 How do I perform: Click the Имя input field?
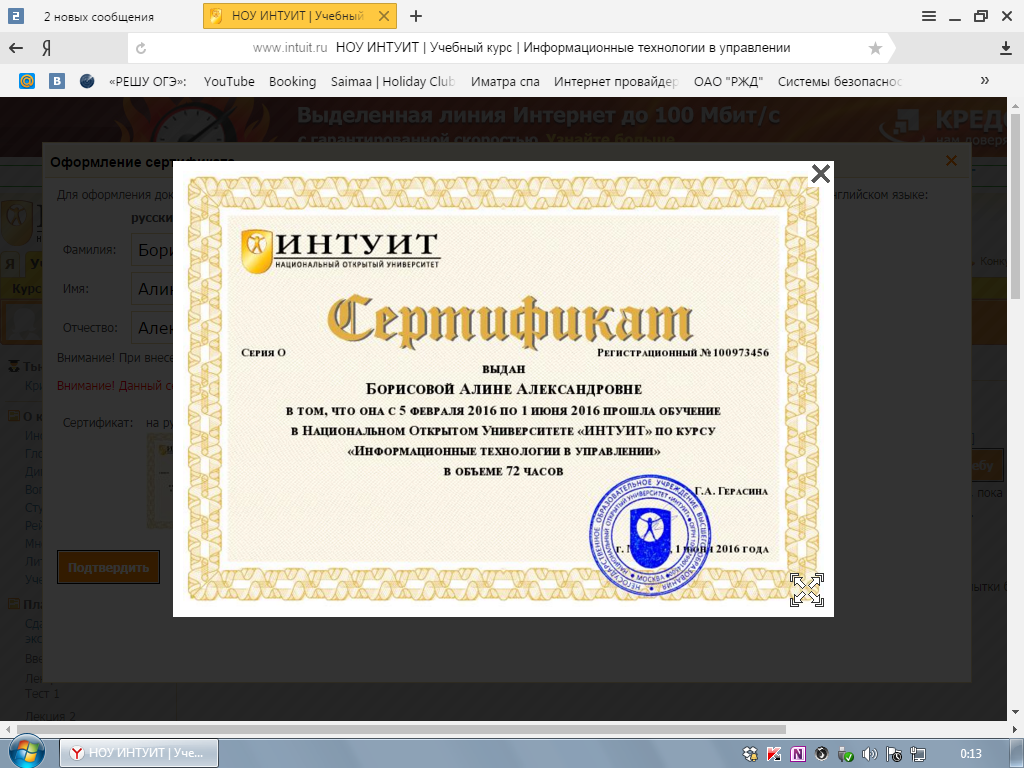coord(152,289)
